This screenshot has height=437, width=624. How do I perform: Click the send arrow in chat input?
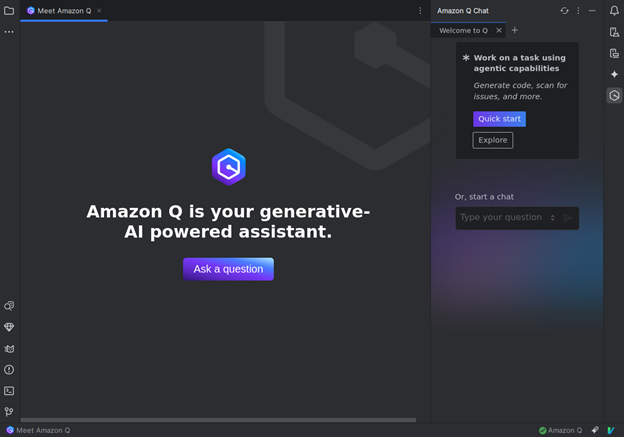coord(568,218)
